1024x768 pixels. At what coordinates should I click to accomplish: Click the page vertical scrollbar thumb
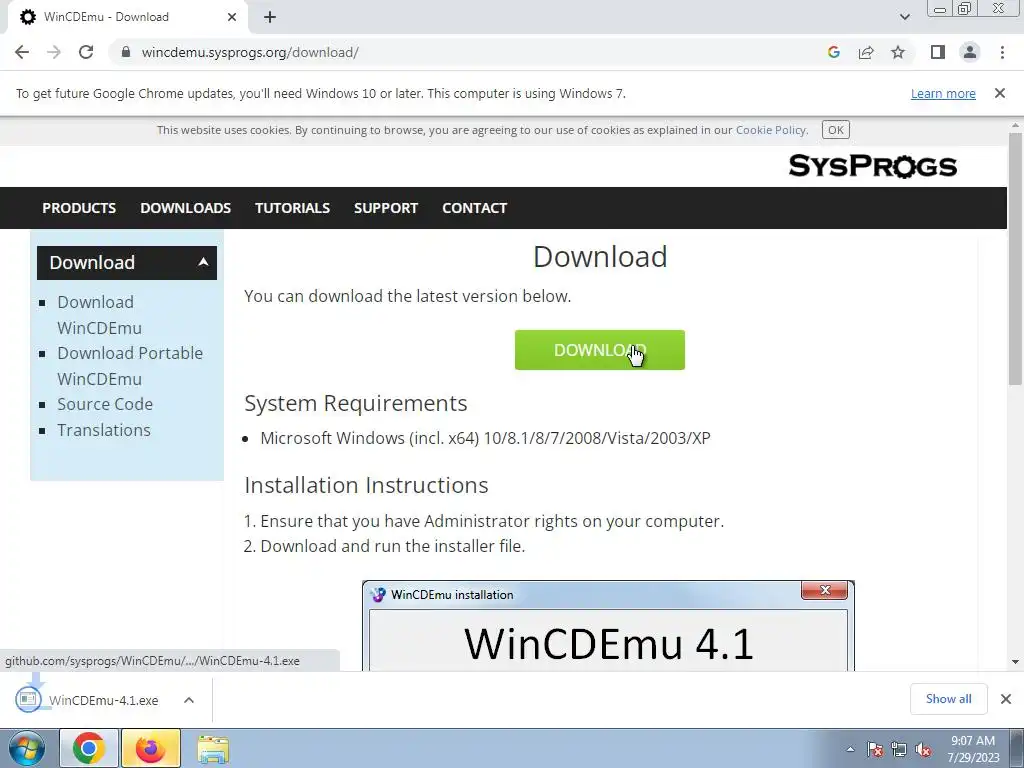(1015, 258)
